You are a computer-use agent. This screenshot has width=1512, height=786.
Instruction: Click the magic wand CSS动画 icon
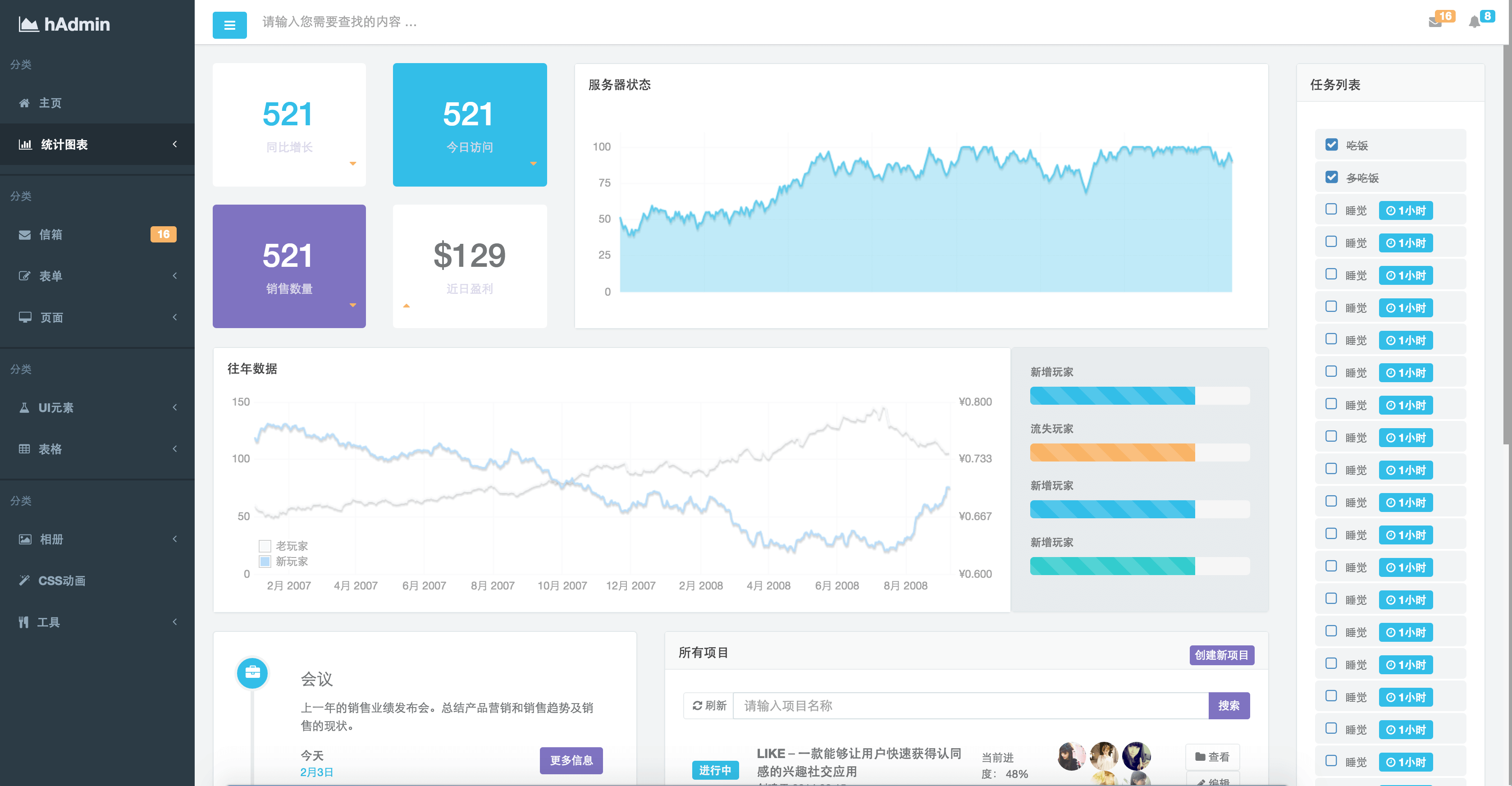point(24,580)
